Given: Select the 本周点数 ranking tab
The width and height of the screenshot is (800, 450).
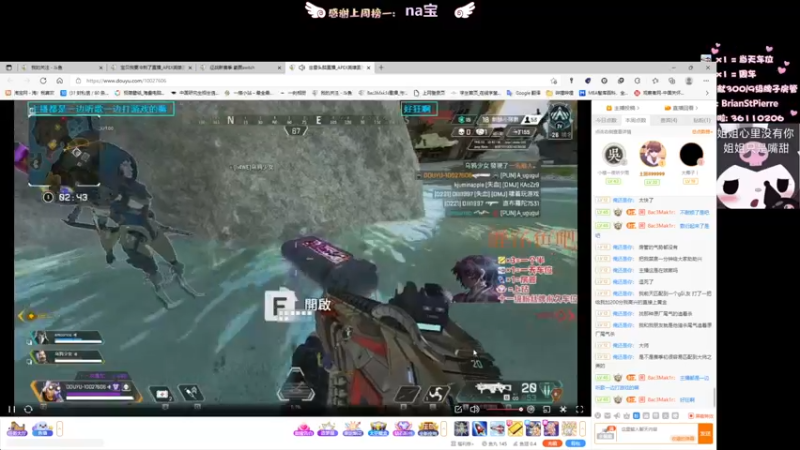Looking at the screenshot, I should coord(636,120).
